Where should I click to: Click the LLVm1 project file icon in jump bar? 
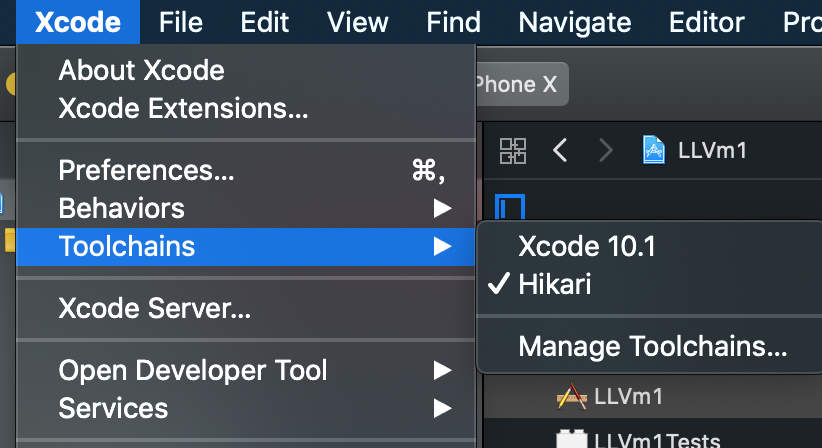tap(654, 150)
